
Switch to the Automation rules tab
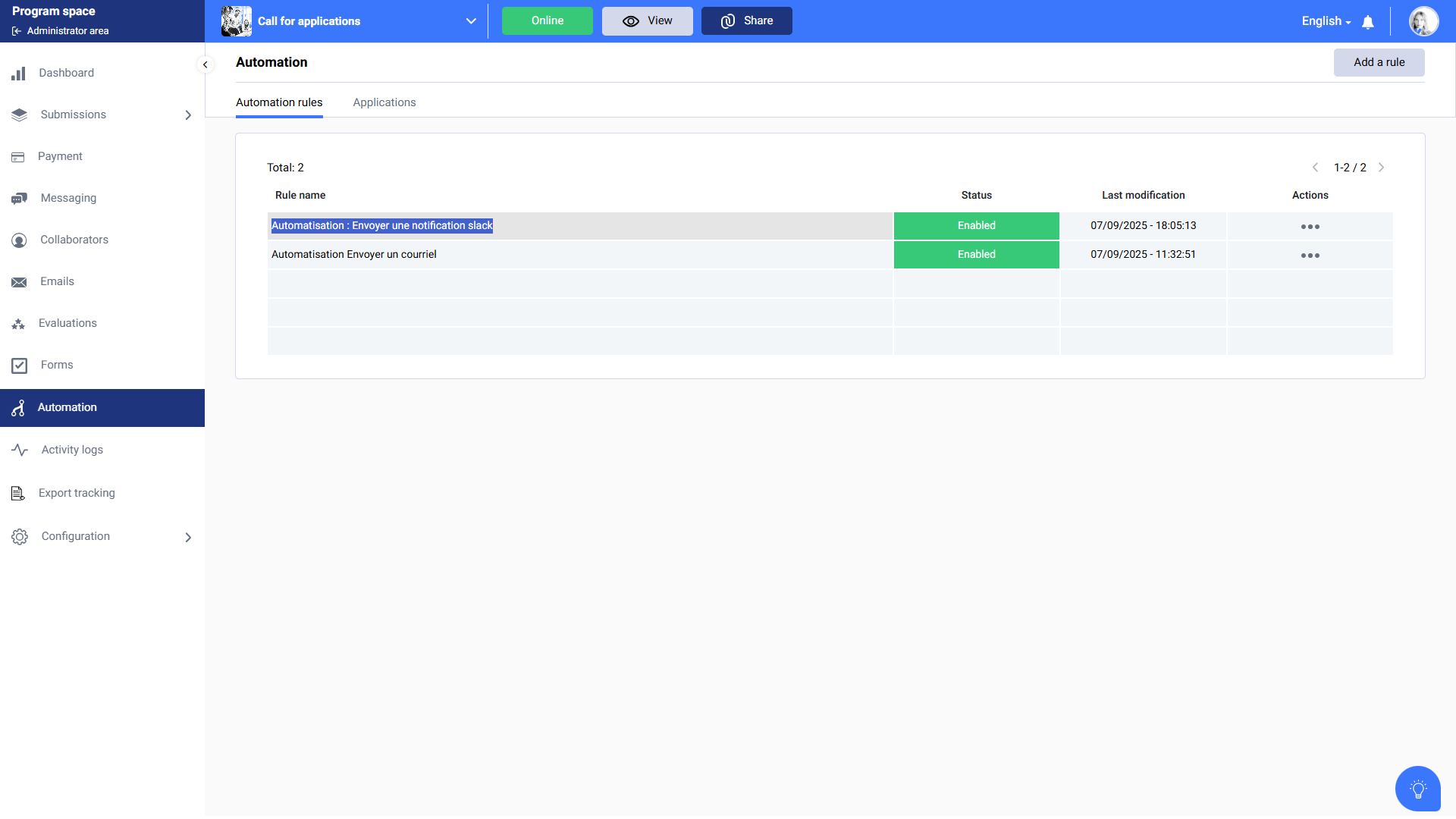tap(279, 102)
